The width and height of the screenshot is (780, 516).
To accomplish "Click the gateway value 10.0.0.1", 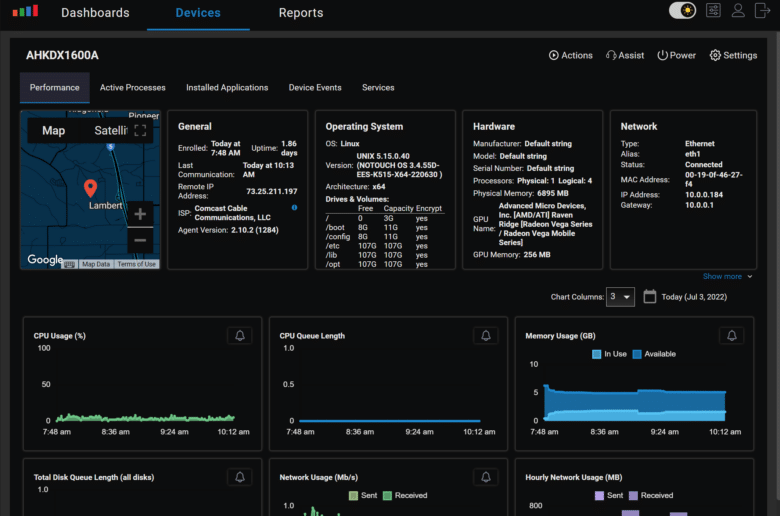I will click(x=699, y=205).
